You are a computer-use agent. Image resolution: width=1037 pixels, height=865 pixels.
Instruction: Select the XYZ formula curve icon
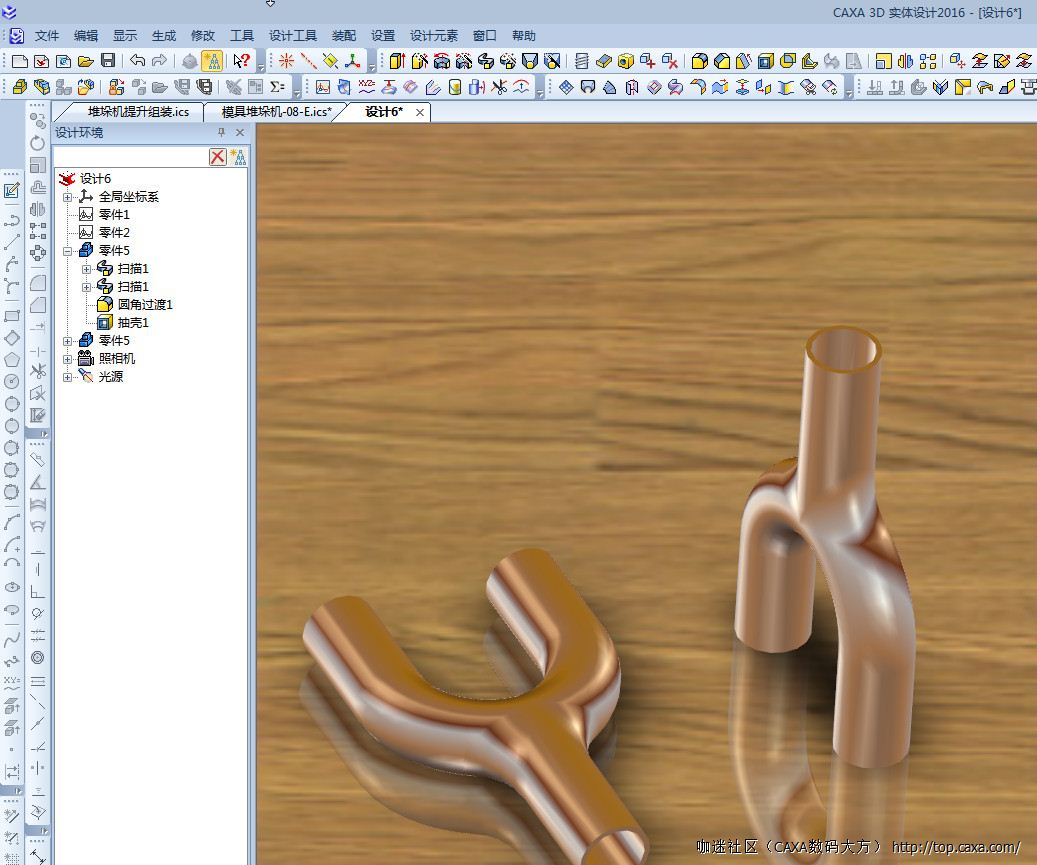366,87
